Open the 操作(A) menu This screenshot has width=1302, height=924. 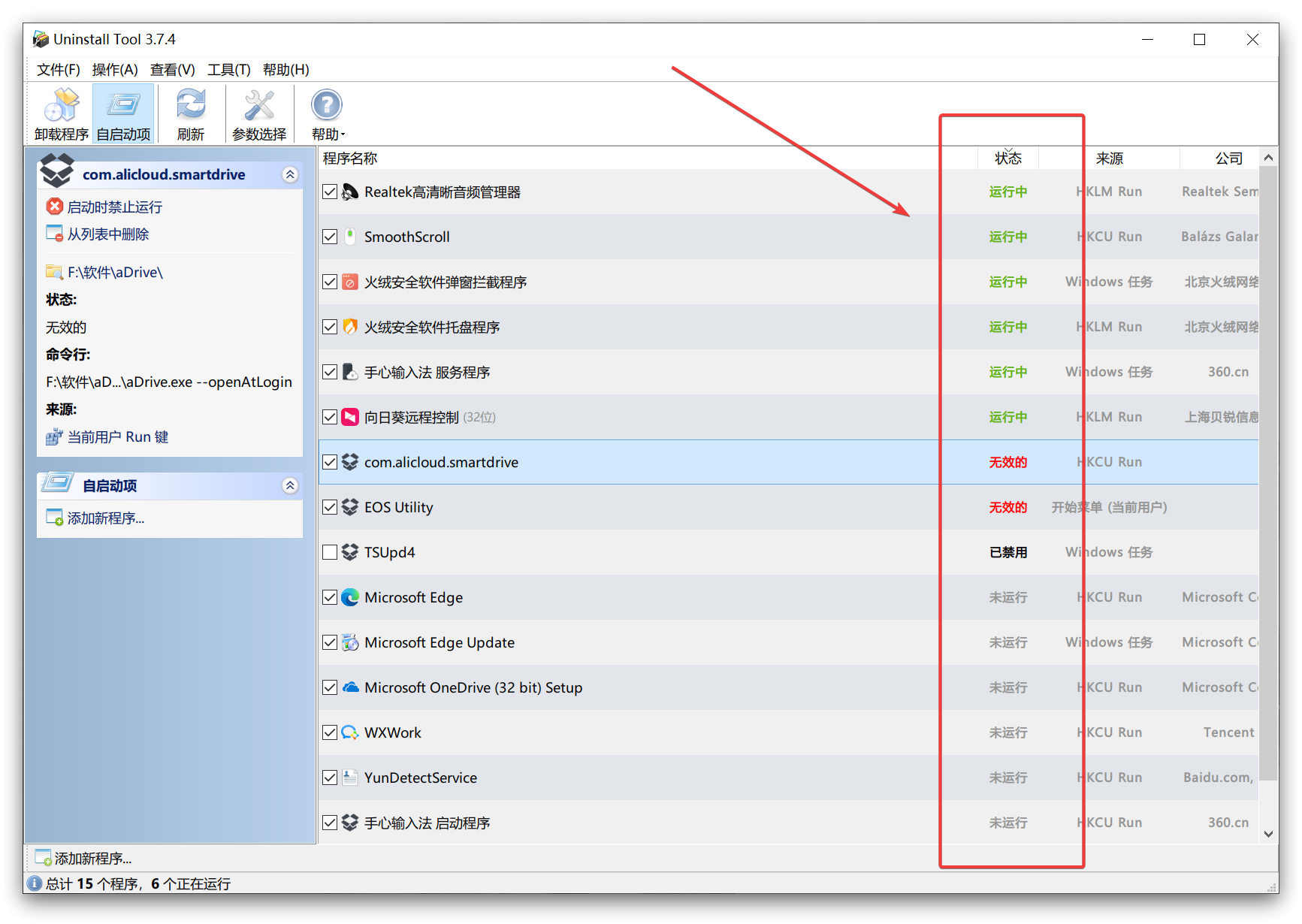115,69
